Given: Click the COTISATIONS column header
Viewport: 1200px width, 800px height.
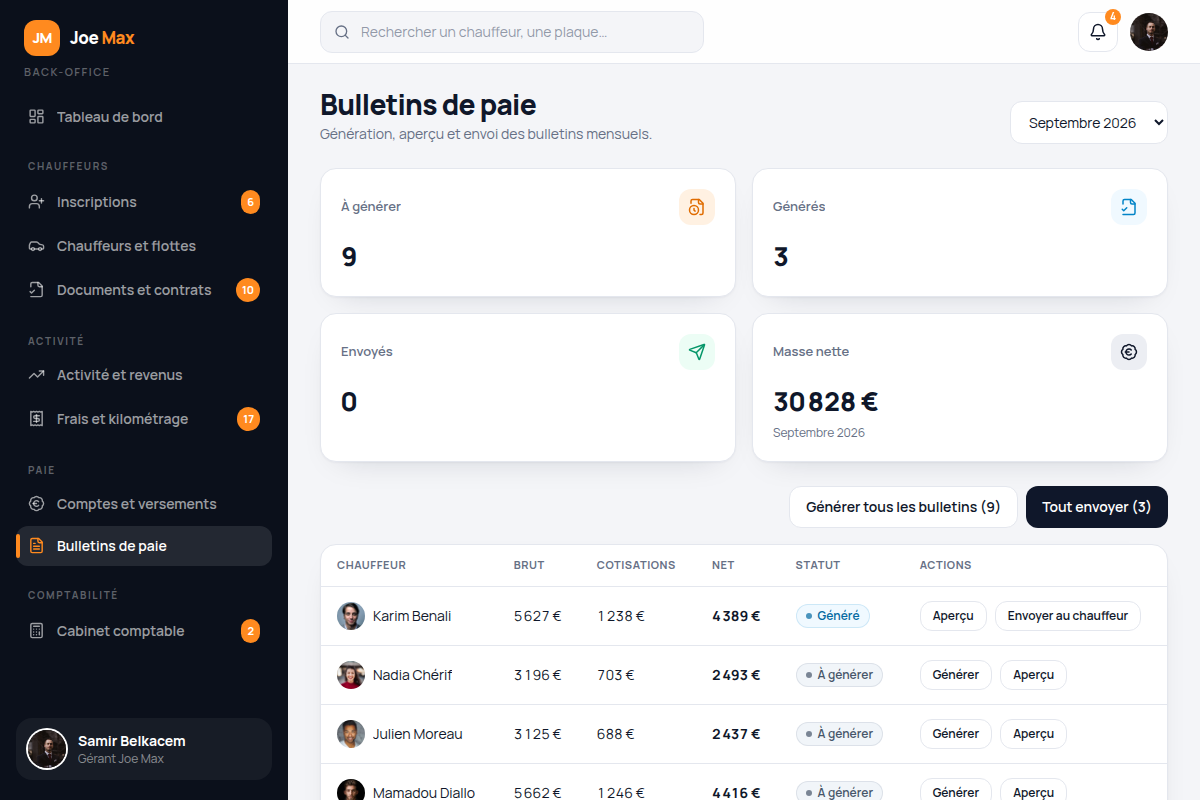Looking at the screenshot, I should (x=636, y=565).
